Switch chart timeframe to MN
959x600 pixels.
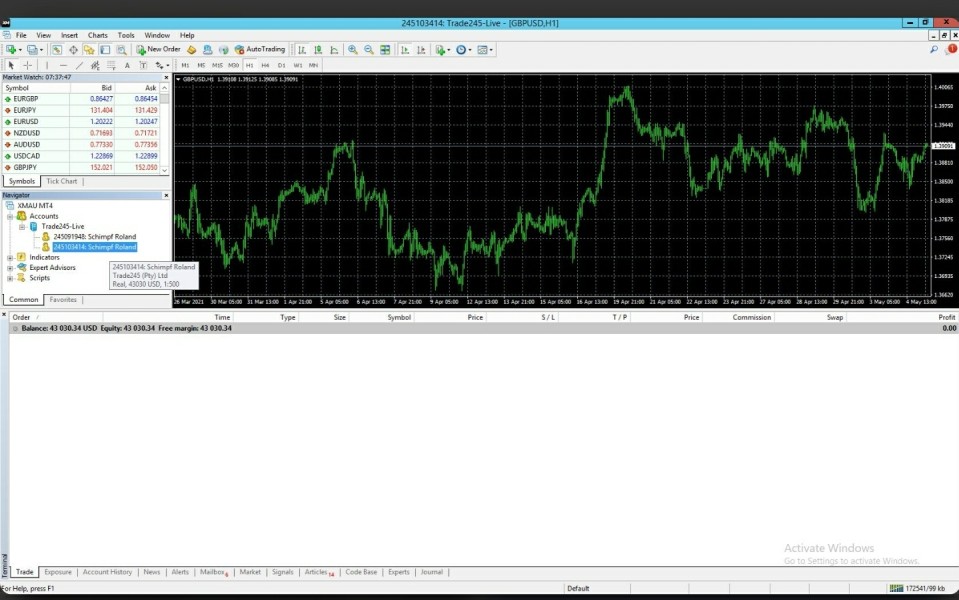(313, 65)
